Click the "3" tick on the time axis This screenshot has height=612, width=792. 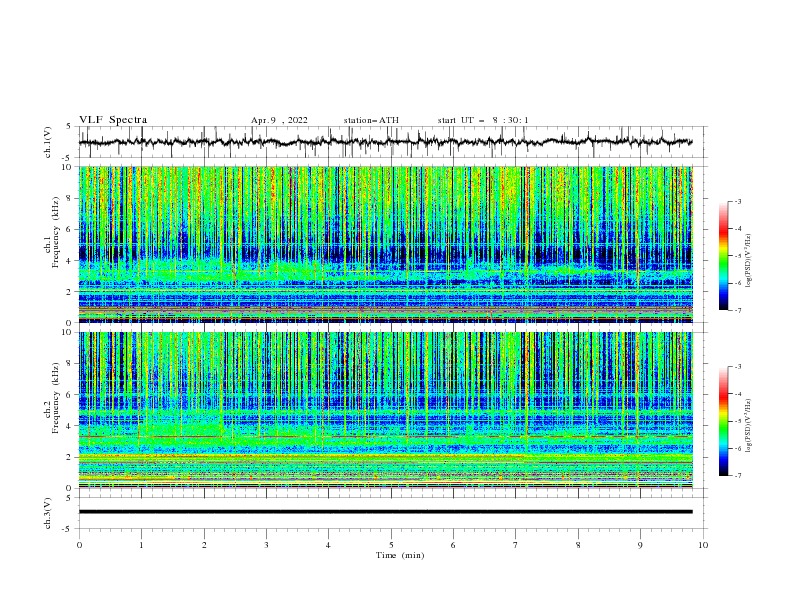tap(266, 545)
